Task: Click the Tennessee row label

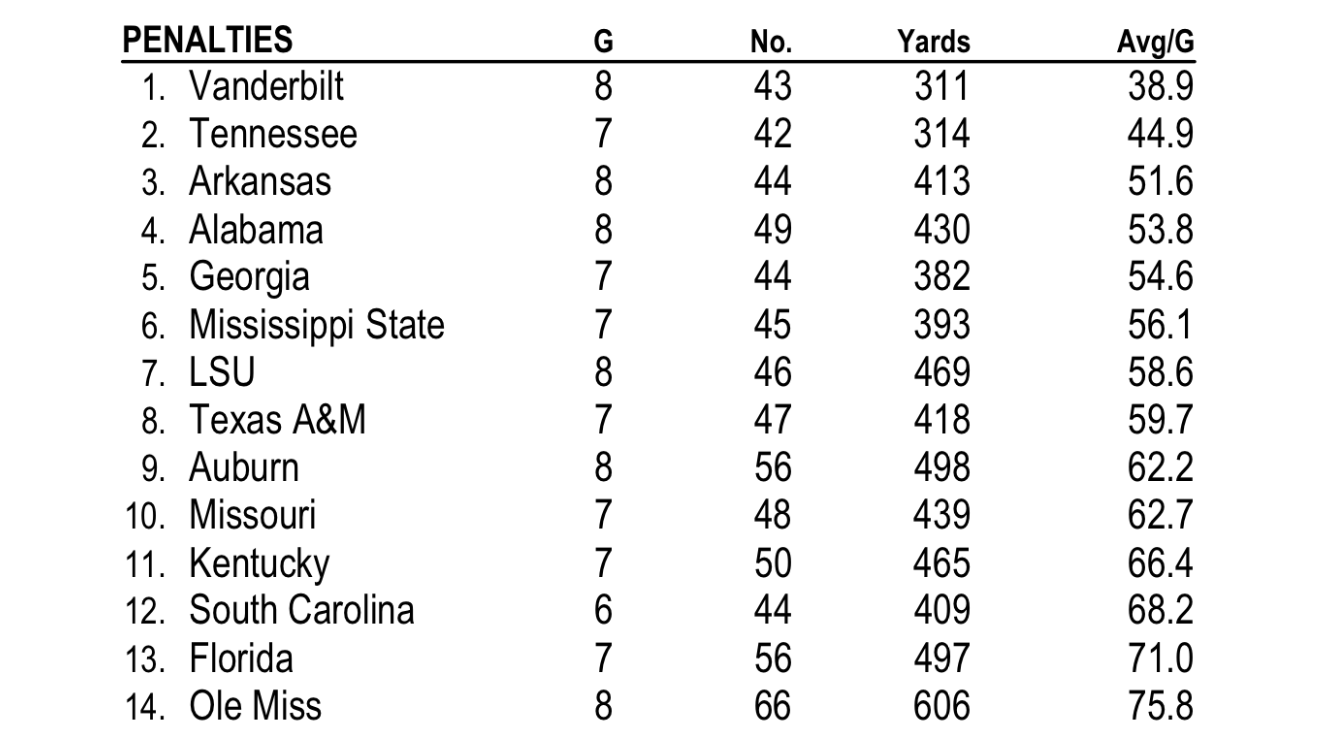Action: coord(273,135)
